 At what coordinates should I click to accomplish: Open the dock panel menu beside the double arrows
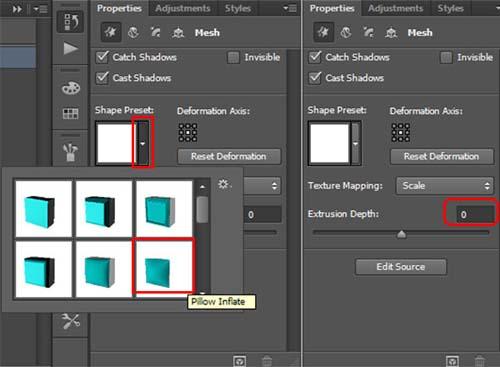point(40,9)
